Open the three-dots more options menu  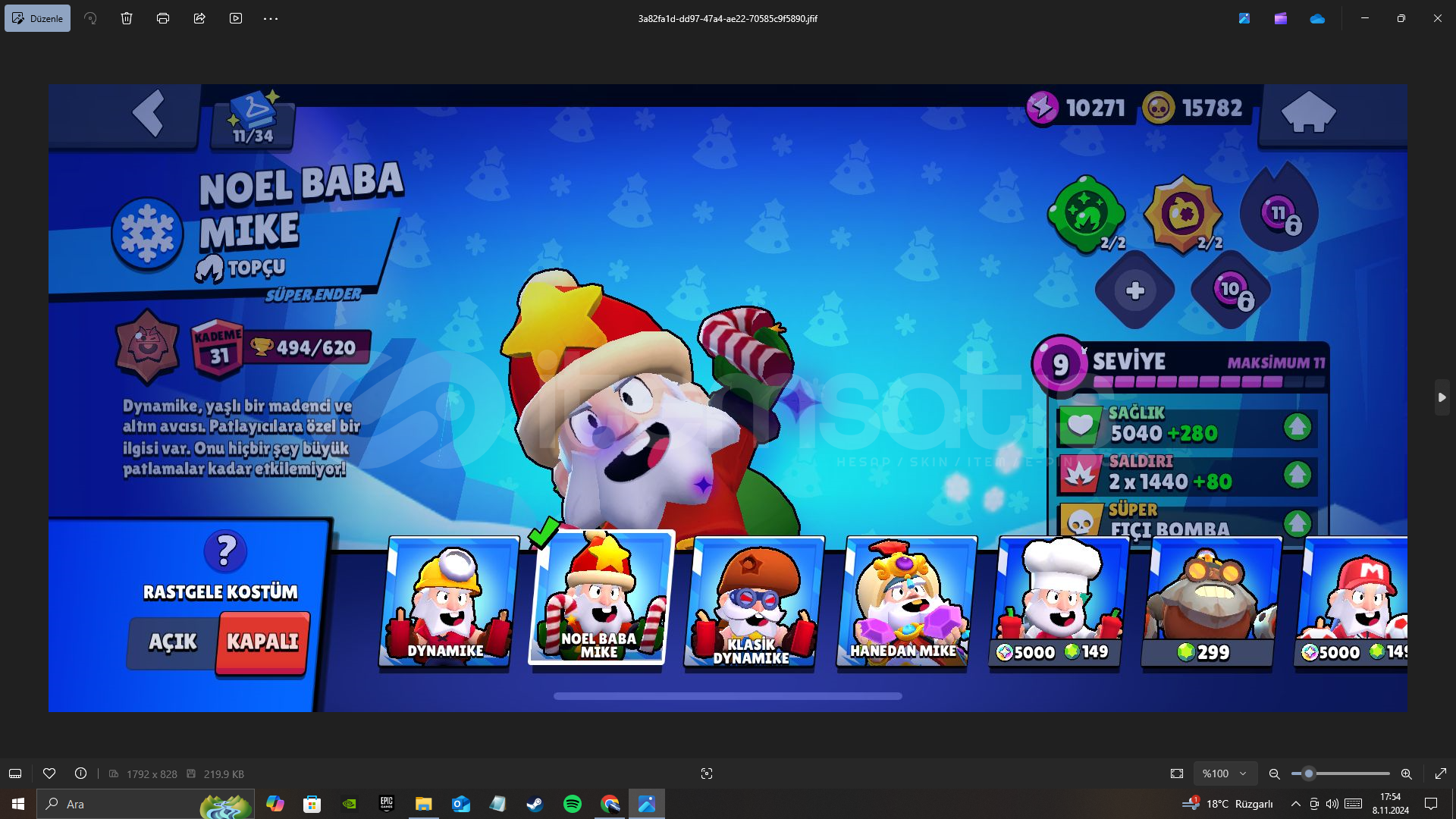click(x=271, y=18)
